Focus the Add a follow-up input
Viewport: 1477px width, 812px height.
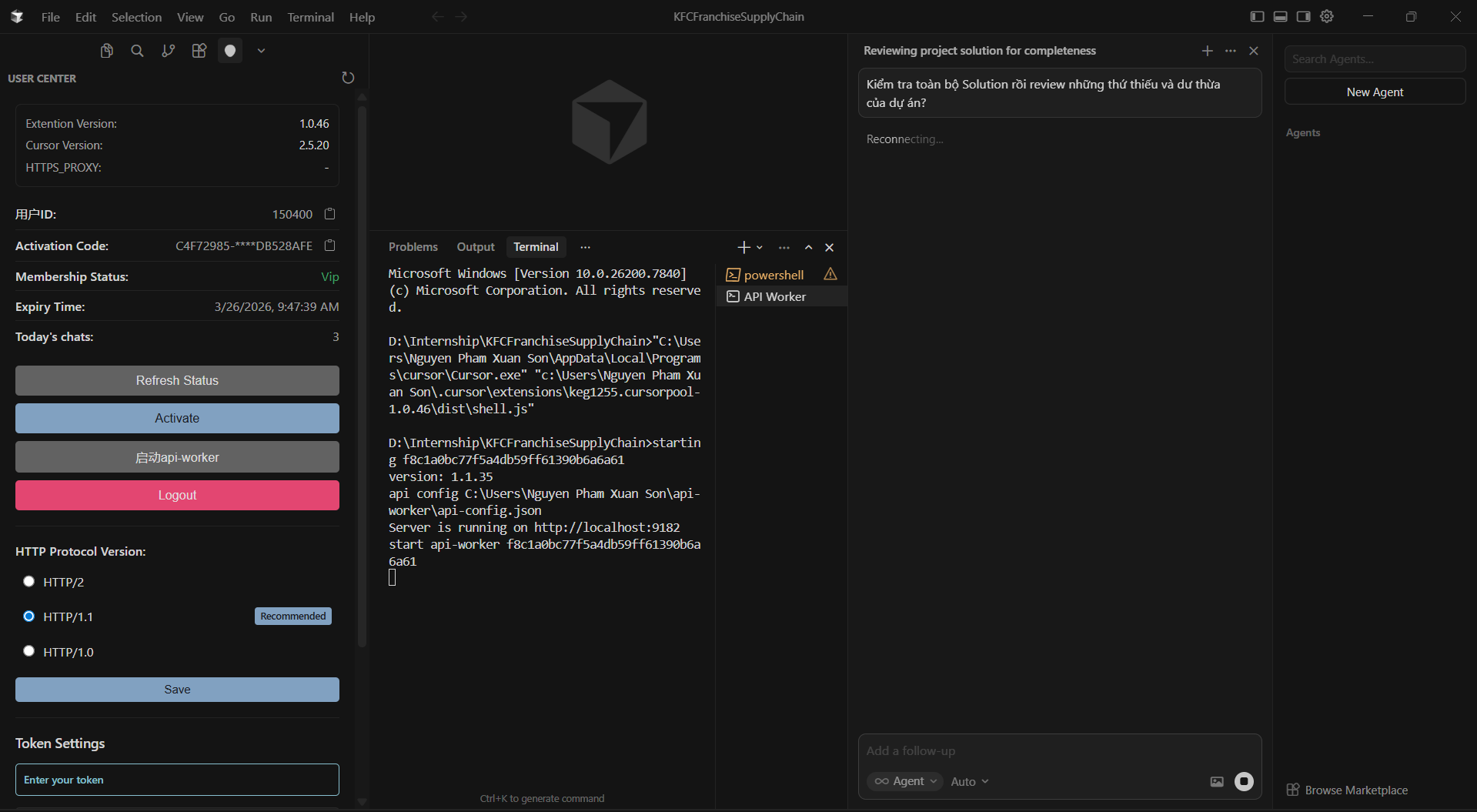pyautogui.click(x=1060, y=751)
